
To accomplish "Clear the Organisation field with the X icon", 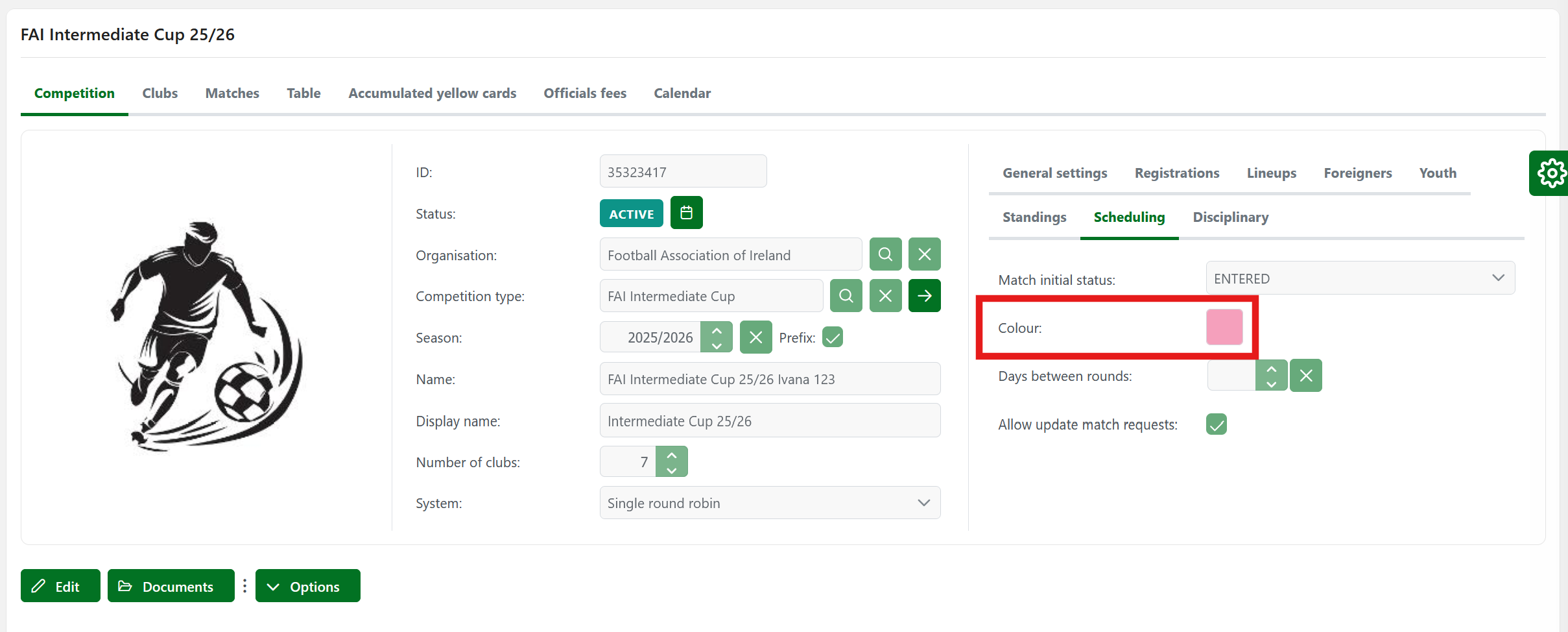I will [924, 254].
